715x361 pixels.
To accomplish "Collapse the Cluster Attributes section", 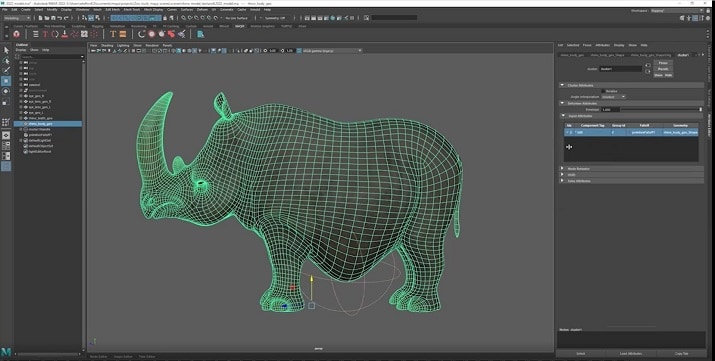I will point(563,85).
